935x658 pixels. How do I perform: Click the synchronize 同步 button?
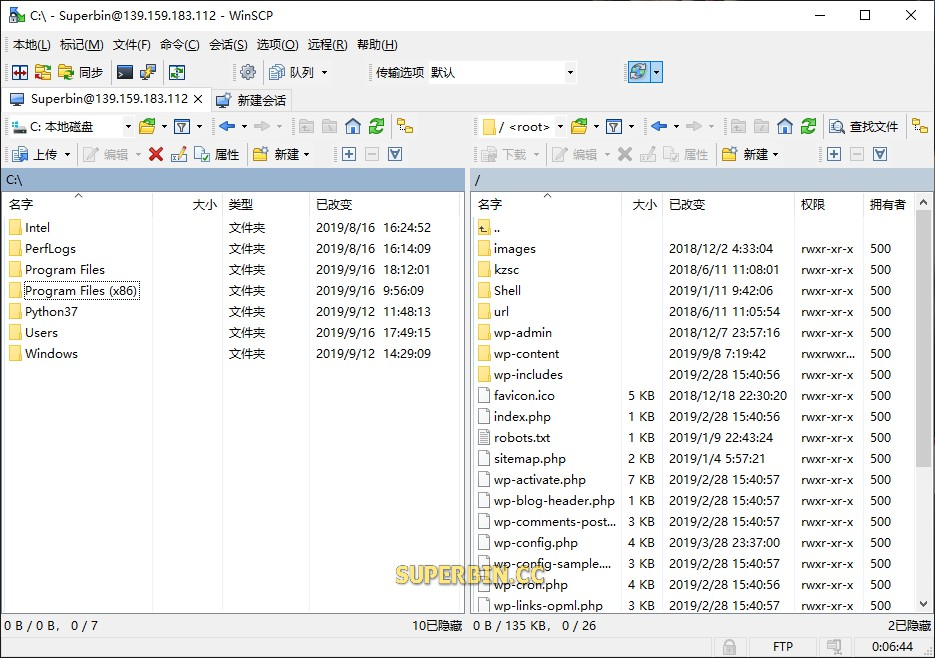coord(81,72)
